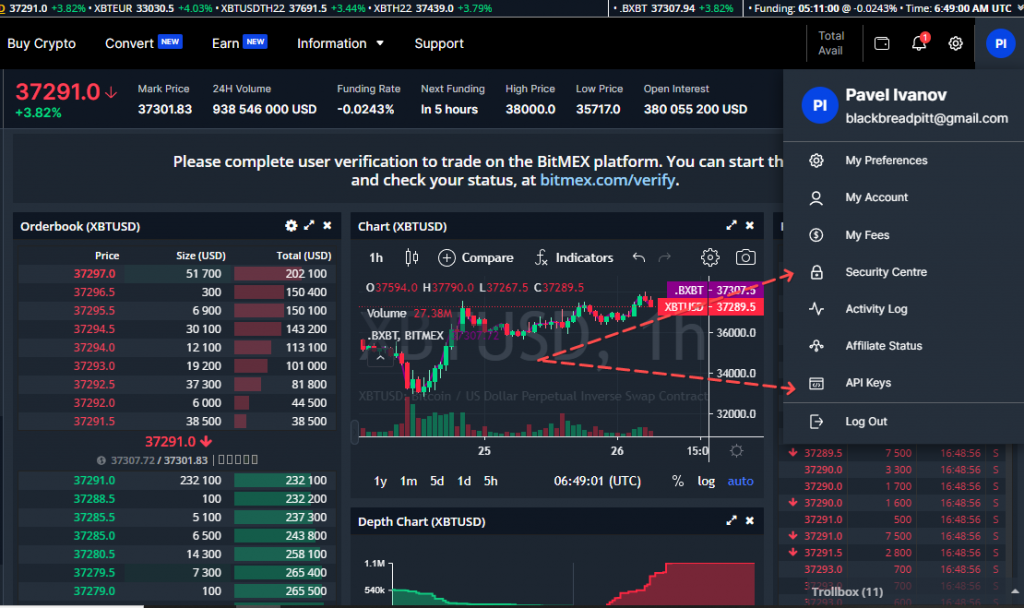This screenshot has height=608, width=1024.
Task: Select bid price 37291.0 in orderbook
Action: point(95,480)
